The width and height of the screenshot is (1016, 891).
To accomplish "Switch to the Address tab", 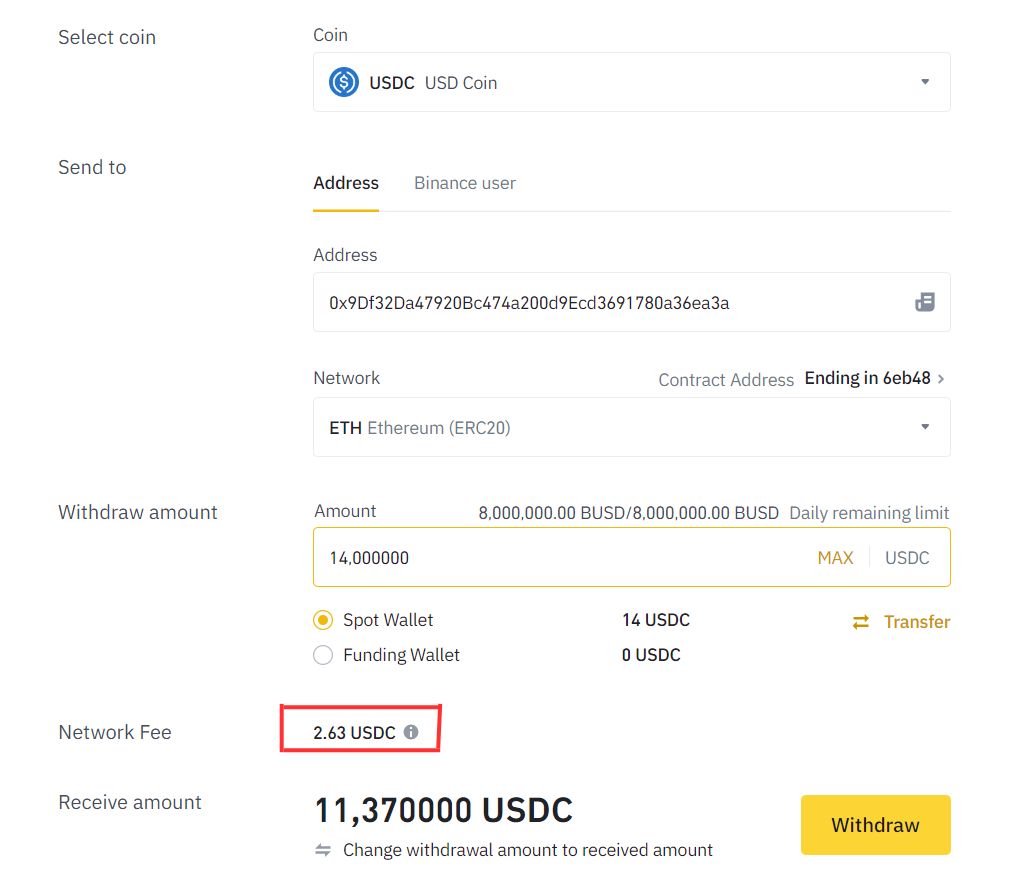I will click(345, 183).
